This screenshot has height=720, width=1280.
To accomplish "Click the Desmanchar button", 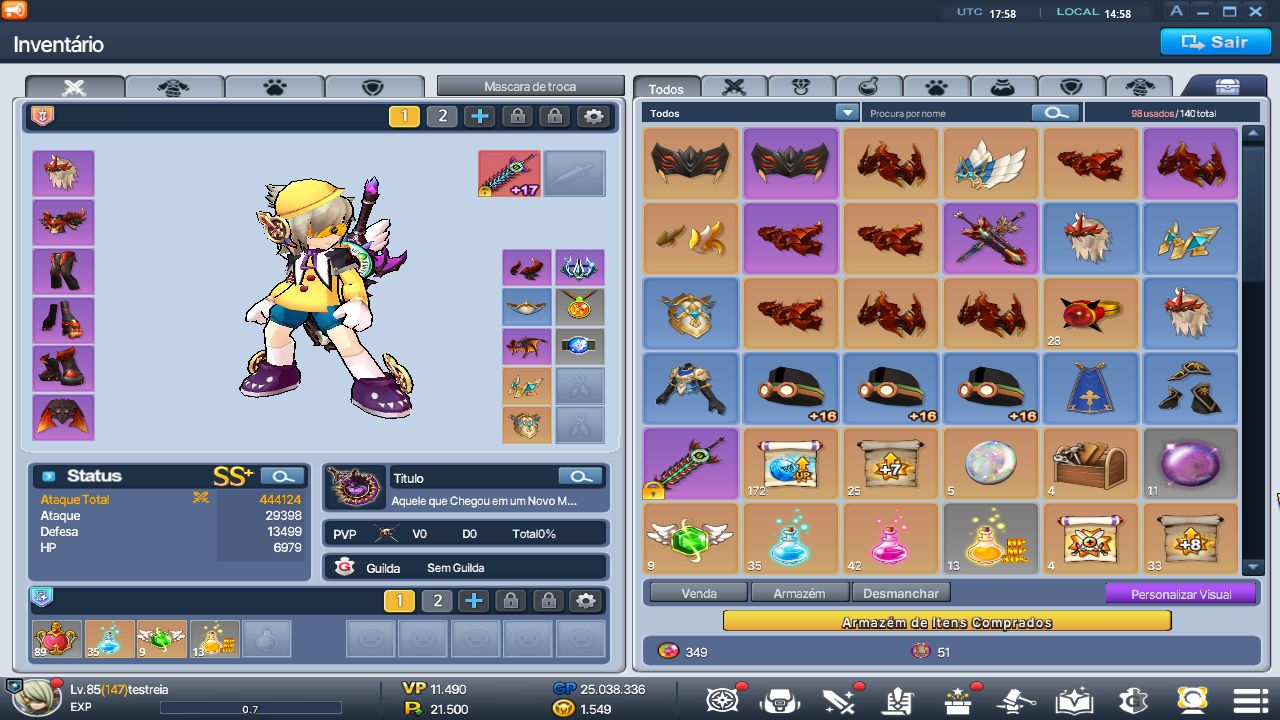I will [901, 593].
